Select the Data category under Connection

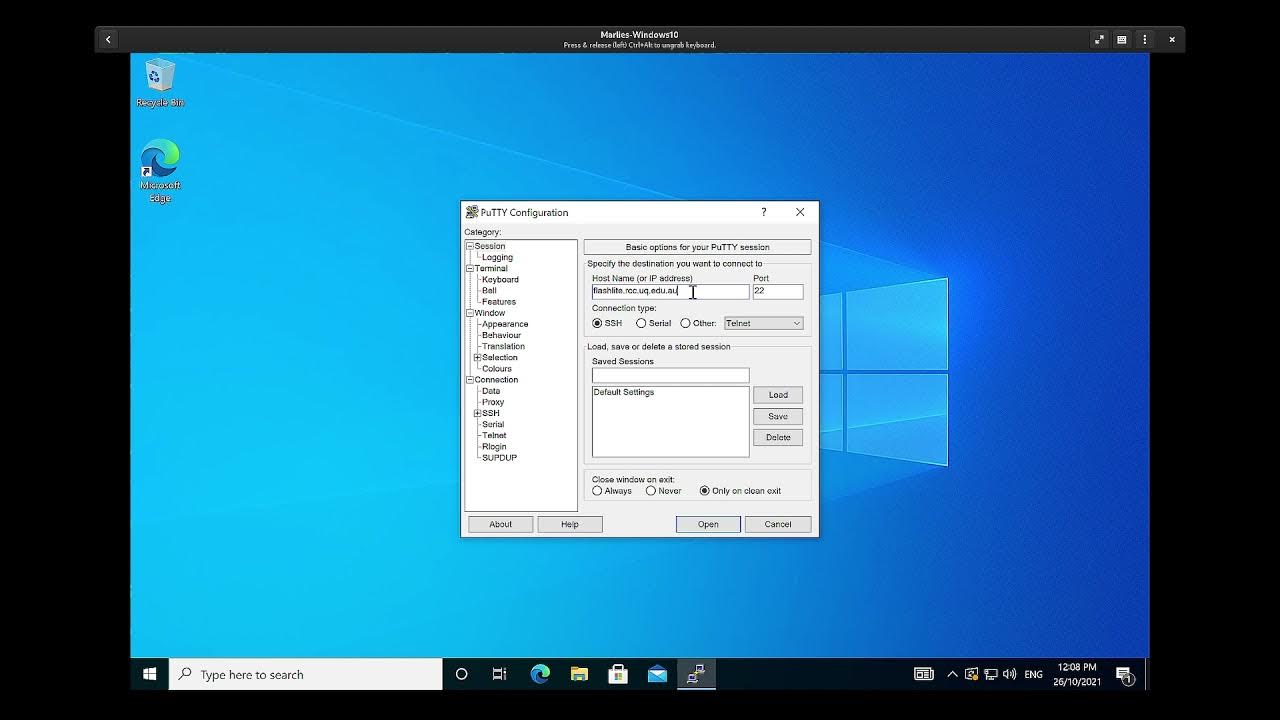(491, 391)
